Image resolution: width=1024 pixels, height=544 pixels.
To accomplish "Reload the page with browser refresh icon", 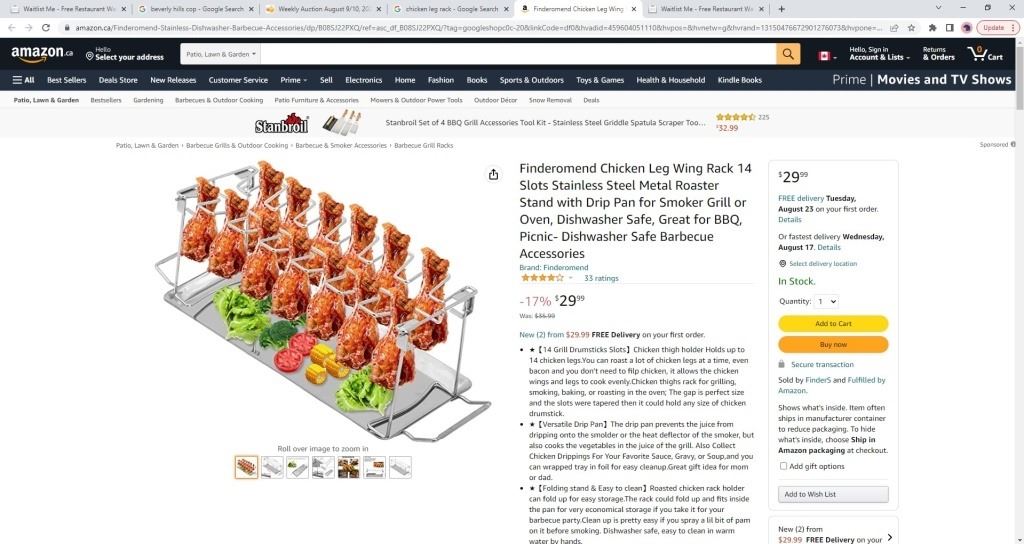I will (46, 28).
